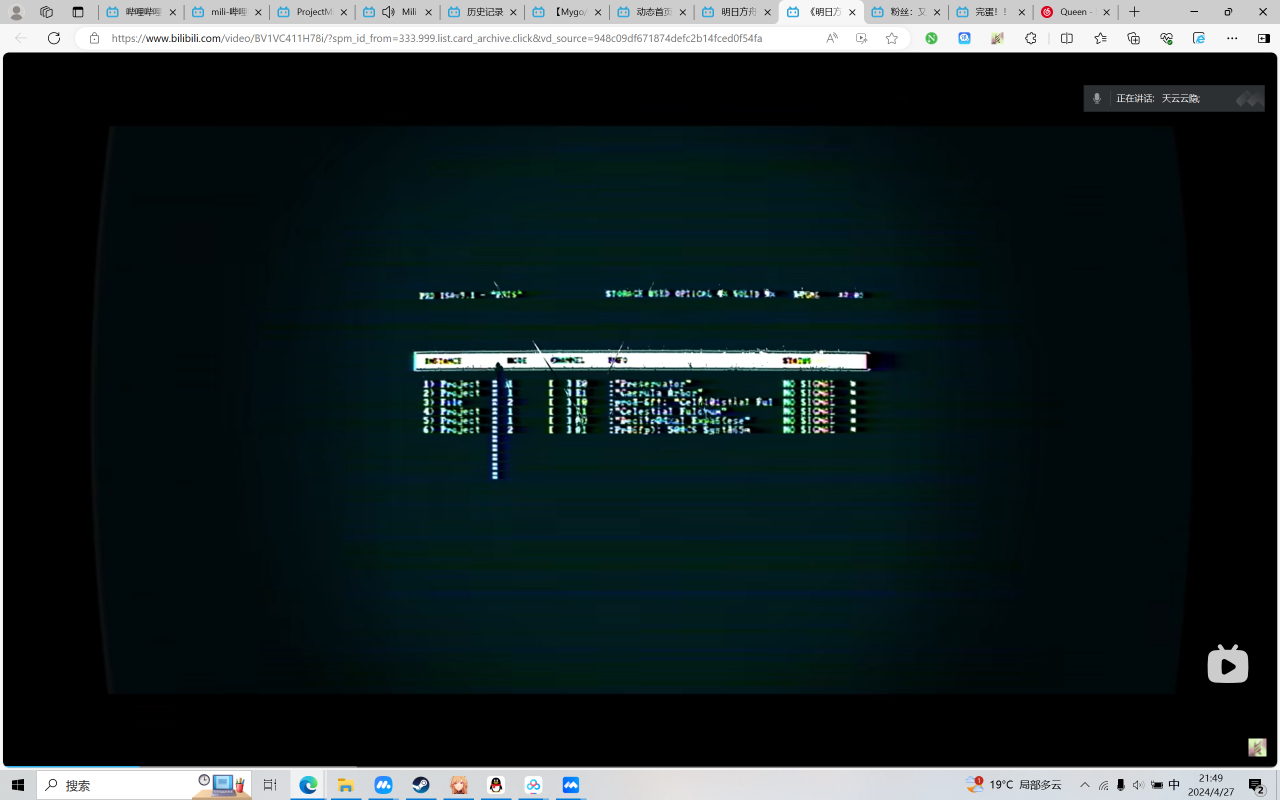This screenshot has height=800, width=1280.
Task: Click the video progress bar
Action: pyautogui.click(x=640, y=767)
